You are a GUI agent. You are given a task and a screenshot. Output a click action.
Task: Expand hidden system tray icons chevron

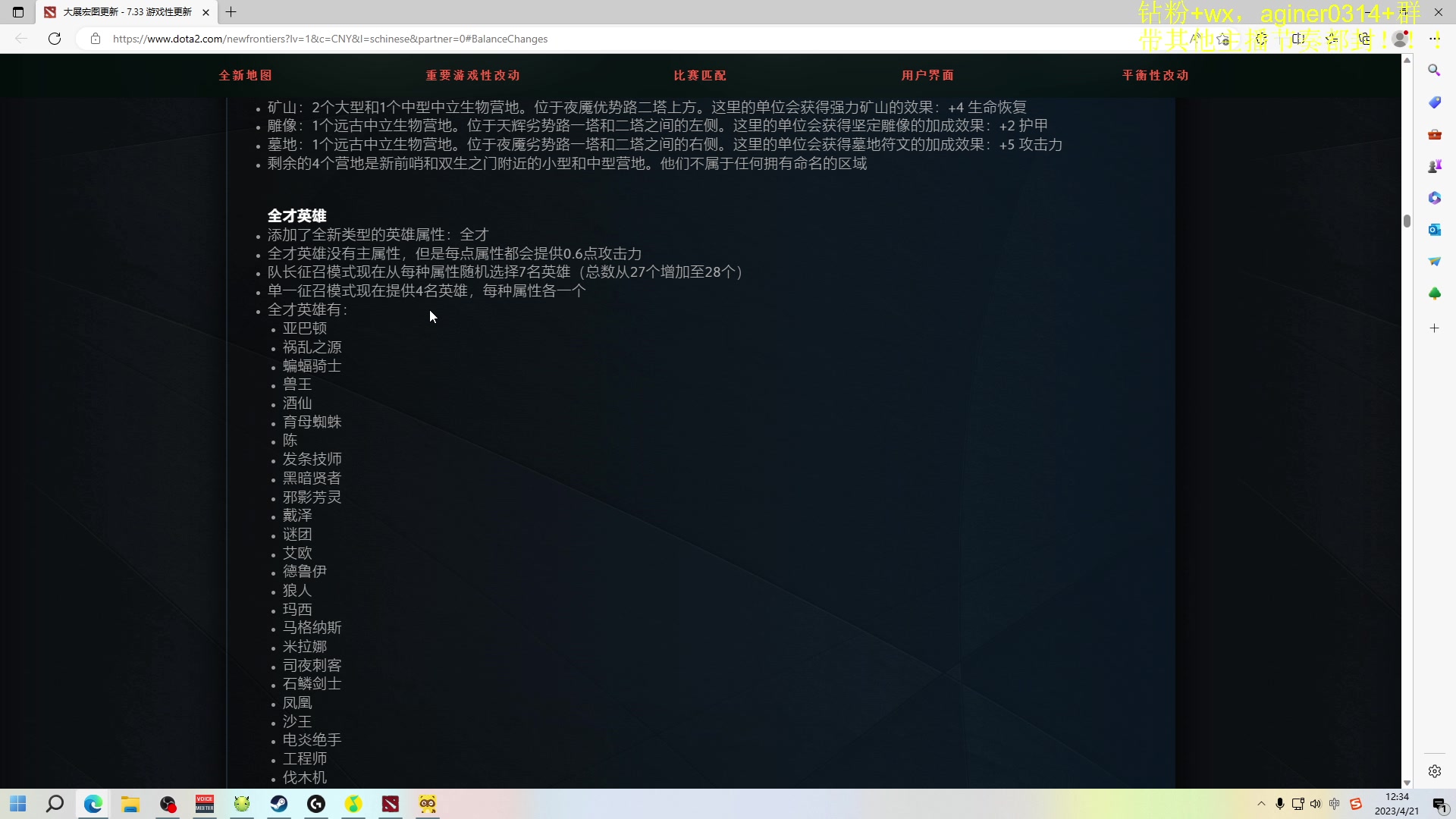1261,804
